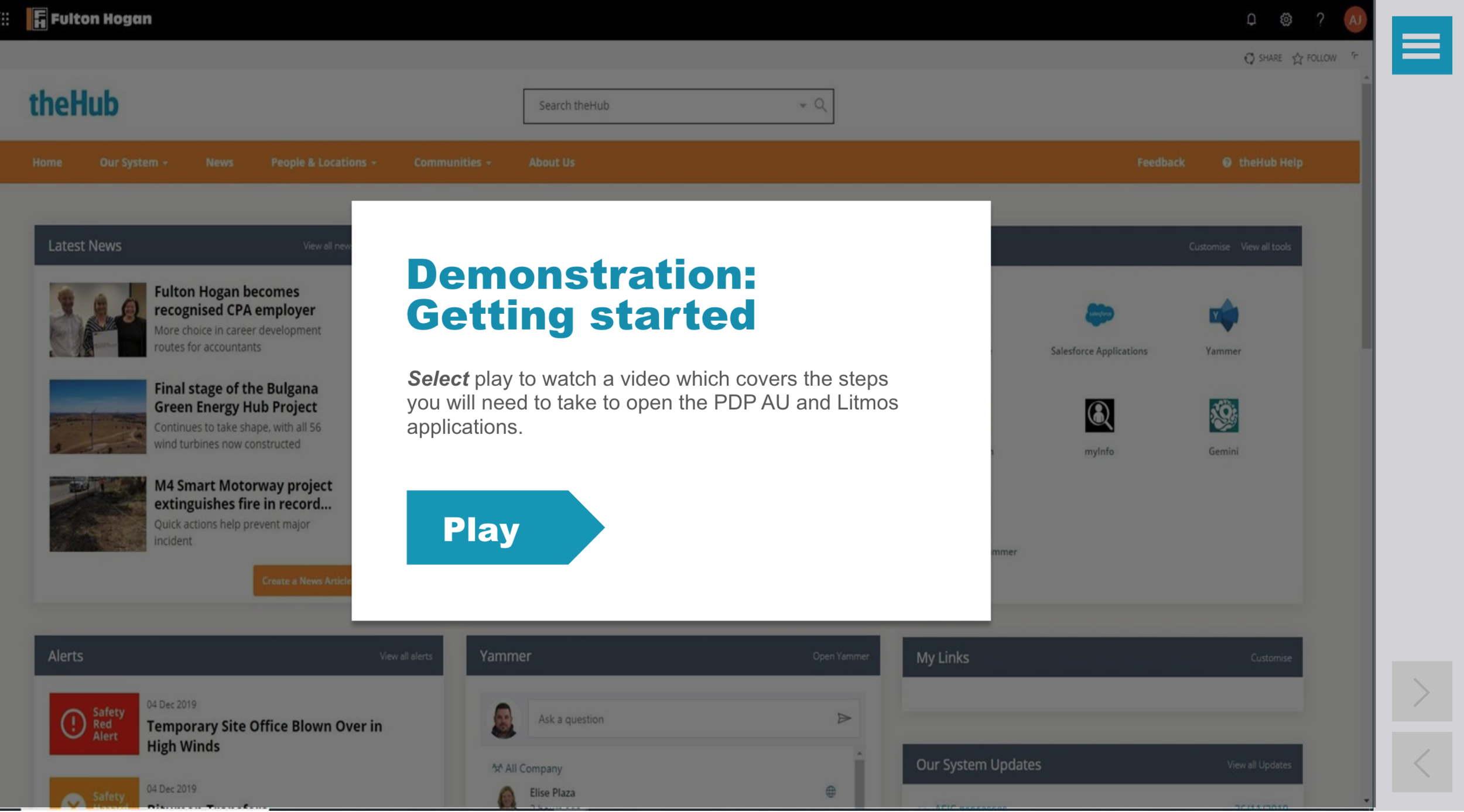The image size is (1464, 812).
Task: Open the myInfo tool icon
Action: point(1099,416)
